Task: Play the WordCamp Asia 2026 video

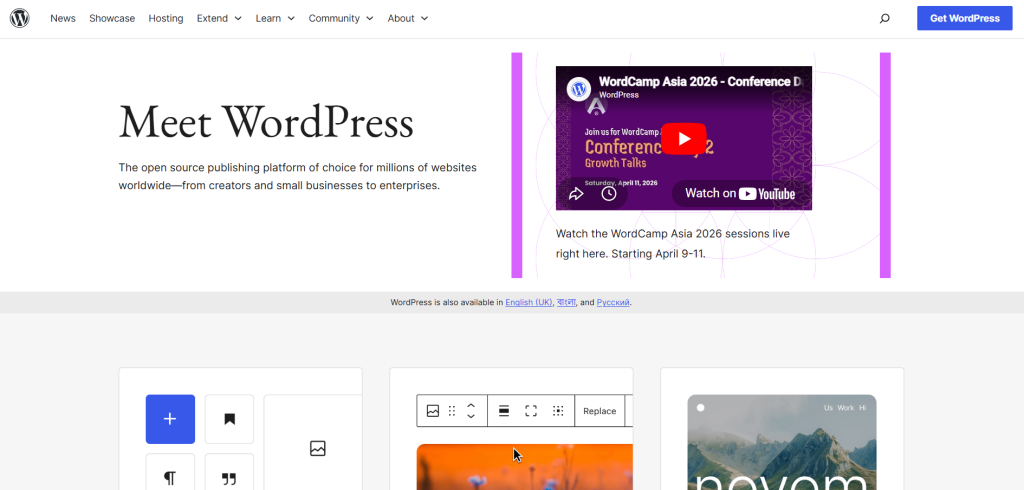Action: tap(684, 139)
